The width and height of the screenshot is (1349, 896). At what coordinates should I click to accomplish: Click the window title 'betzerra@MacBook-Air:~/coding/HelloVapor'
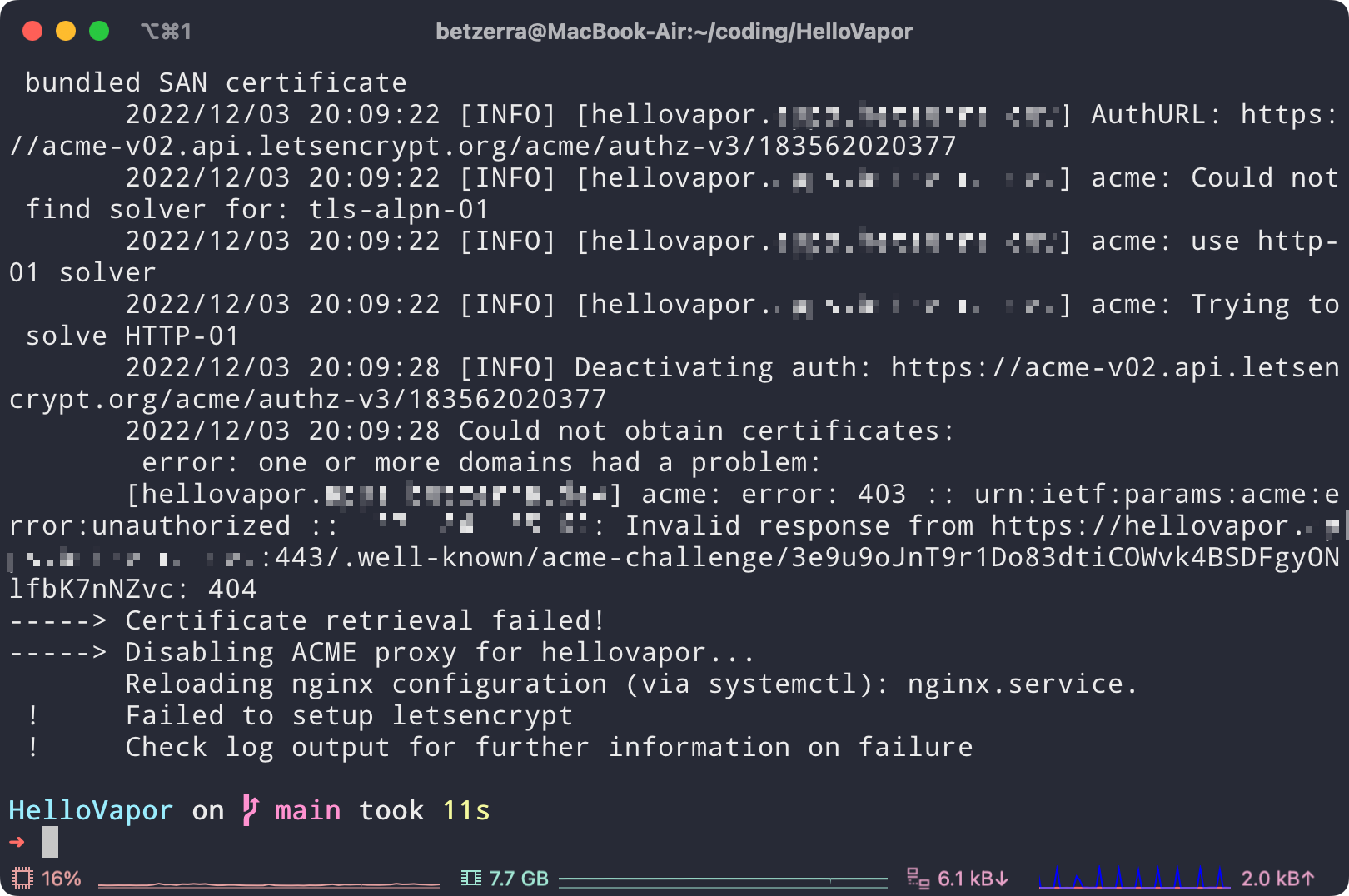tap(674, 32)
